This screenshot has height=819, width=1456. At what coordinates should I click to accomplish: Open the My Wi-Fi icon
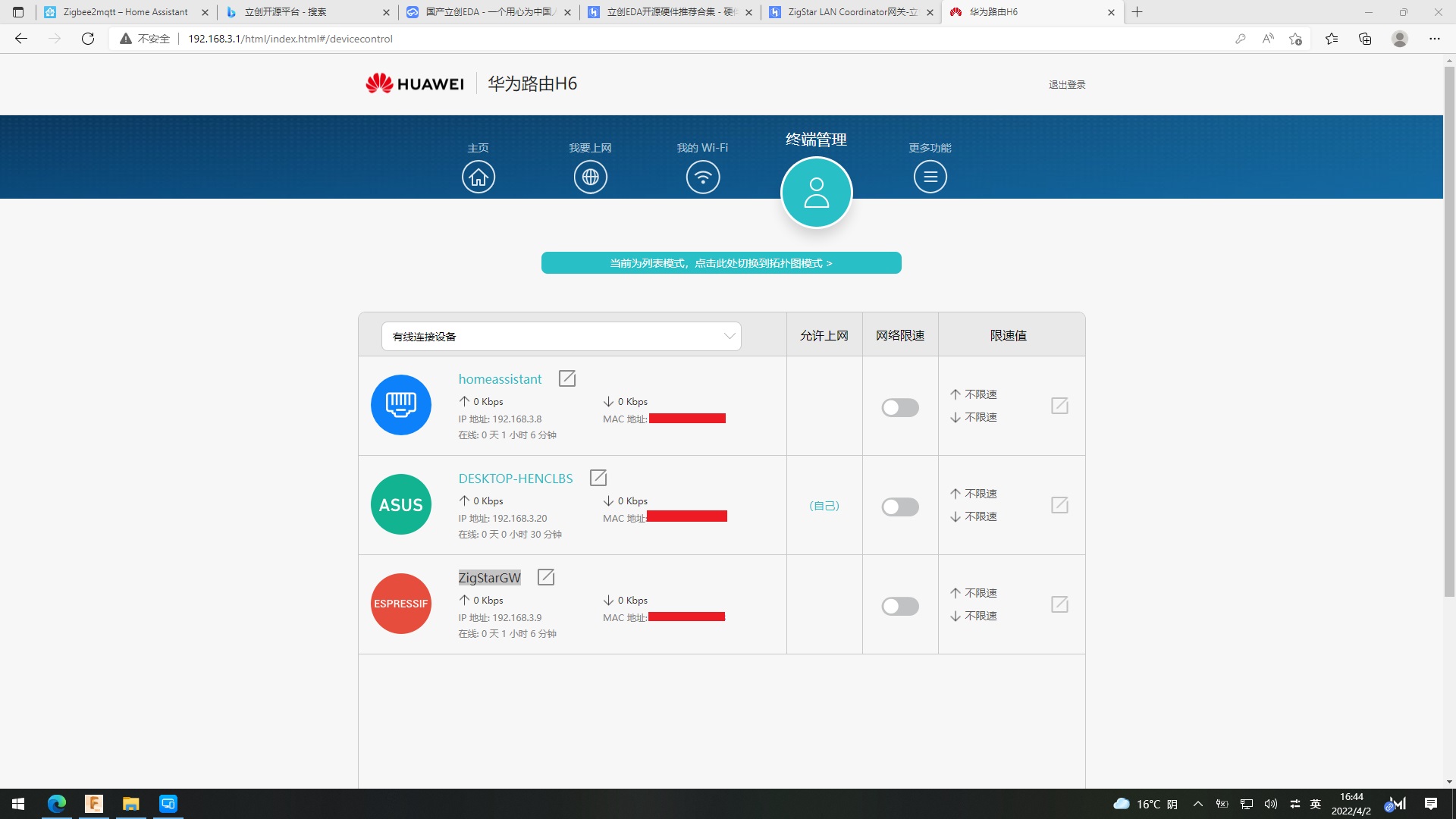click(x=702, y=177)
